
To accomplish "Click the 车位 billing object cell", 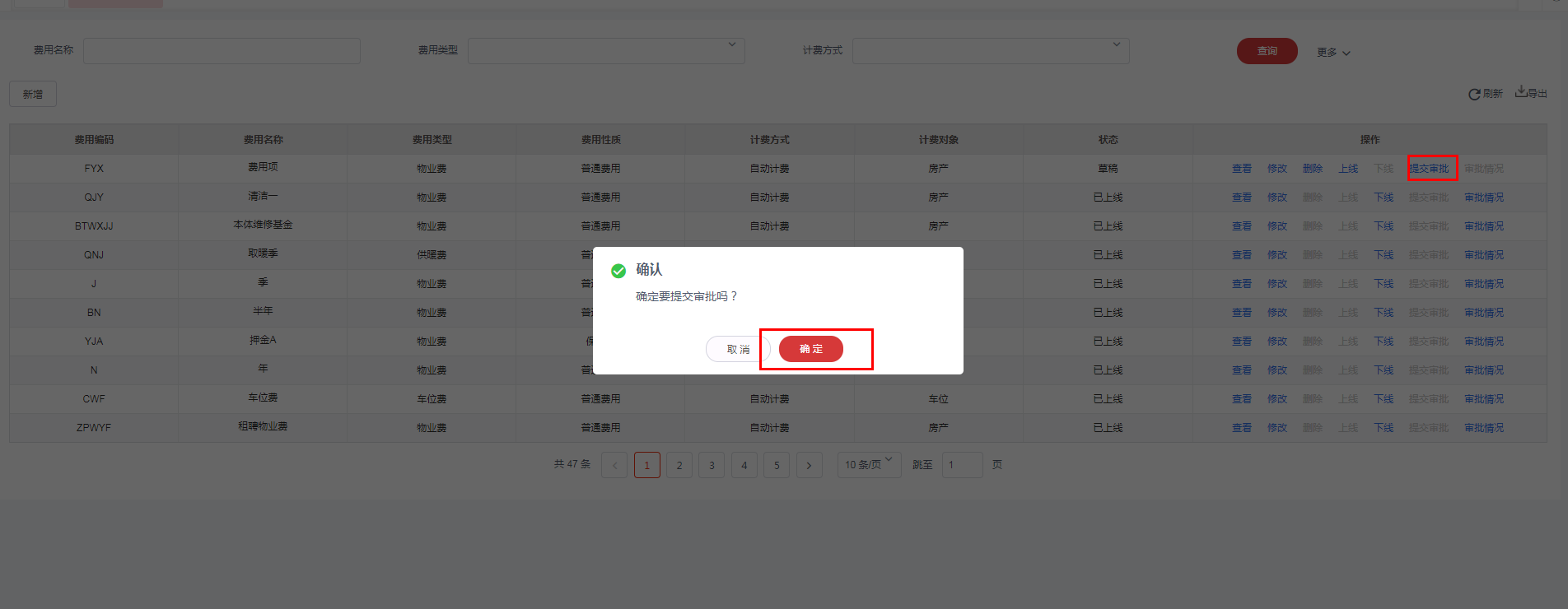I will coord(939,399).
